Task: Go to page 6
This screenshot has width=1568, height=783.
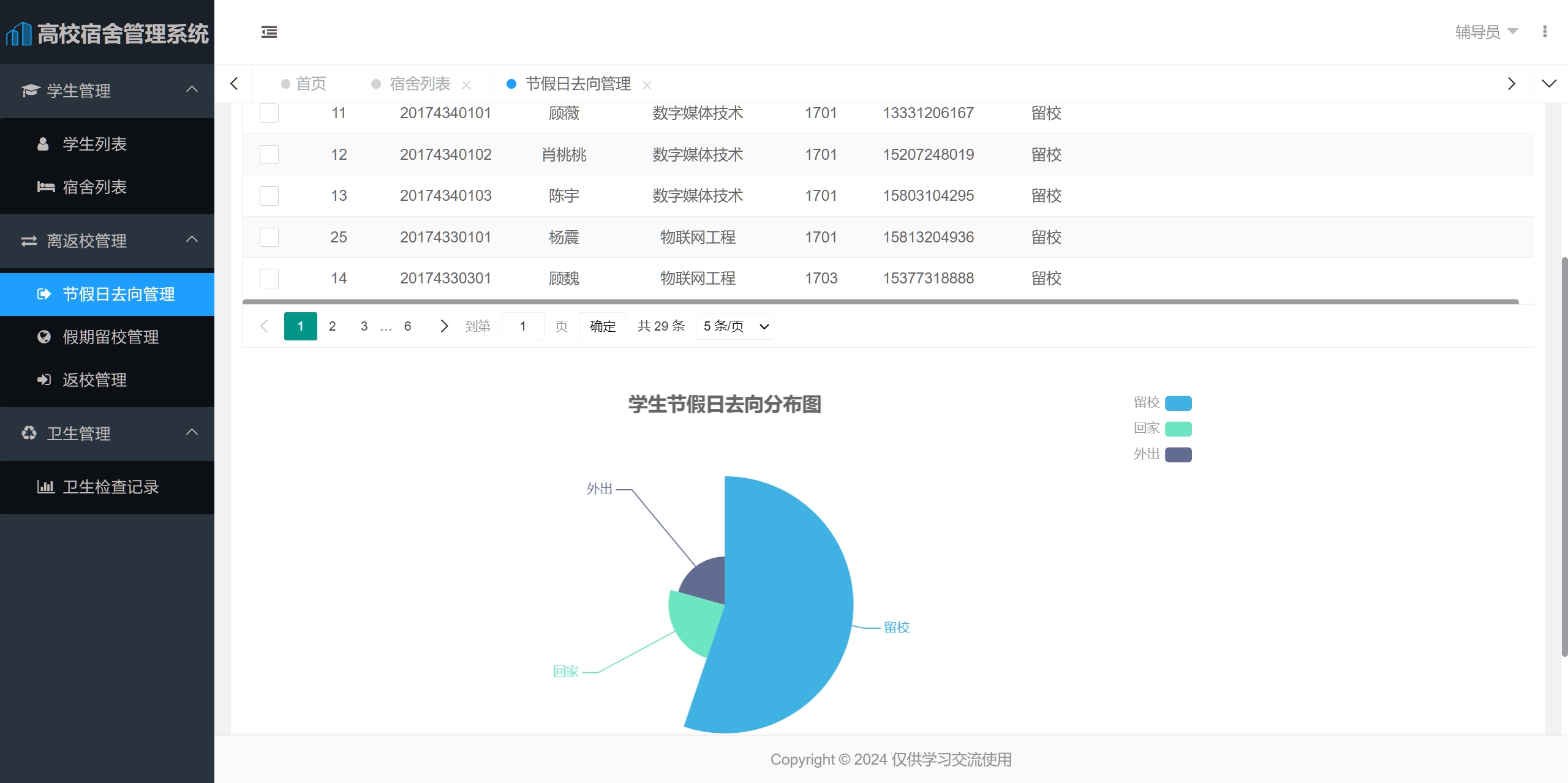Action: [407, 326]
